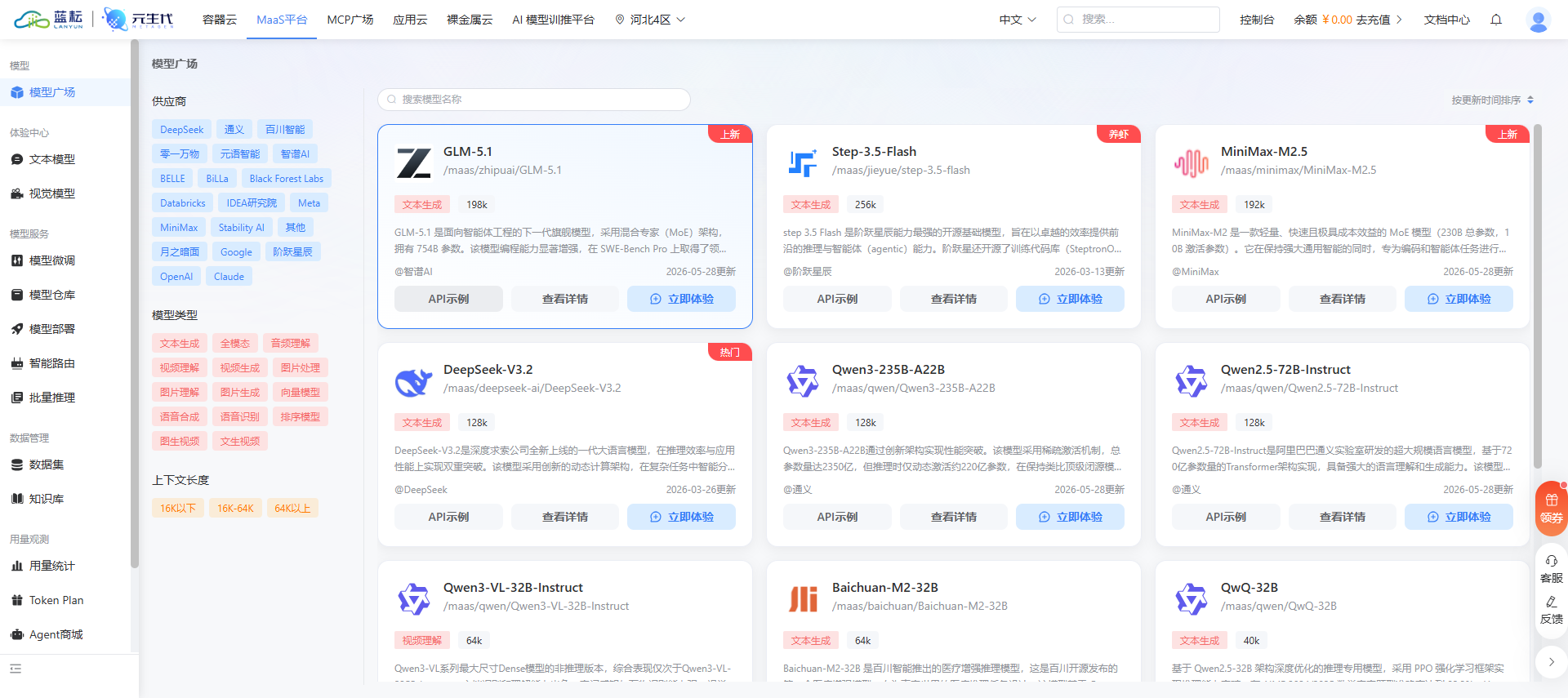Click the left sidebar vertical scrollbar

click(x=135, y=304)
